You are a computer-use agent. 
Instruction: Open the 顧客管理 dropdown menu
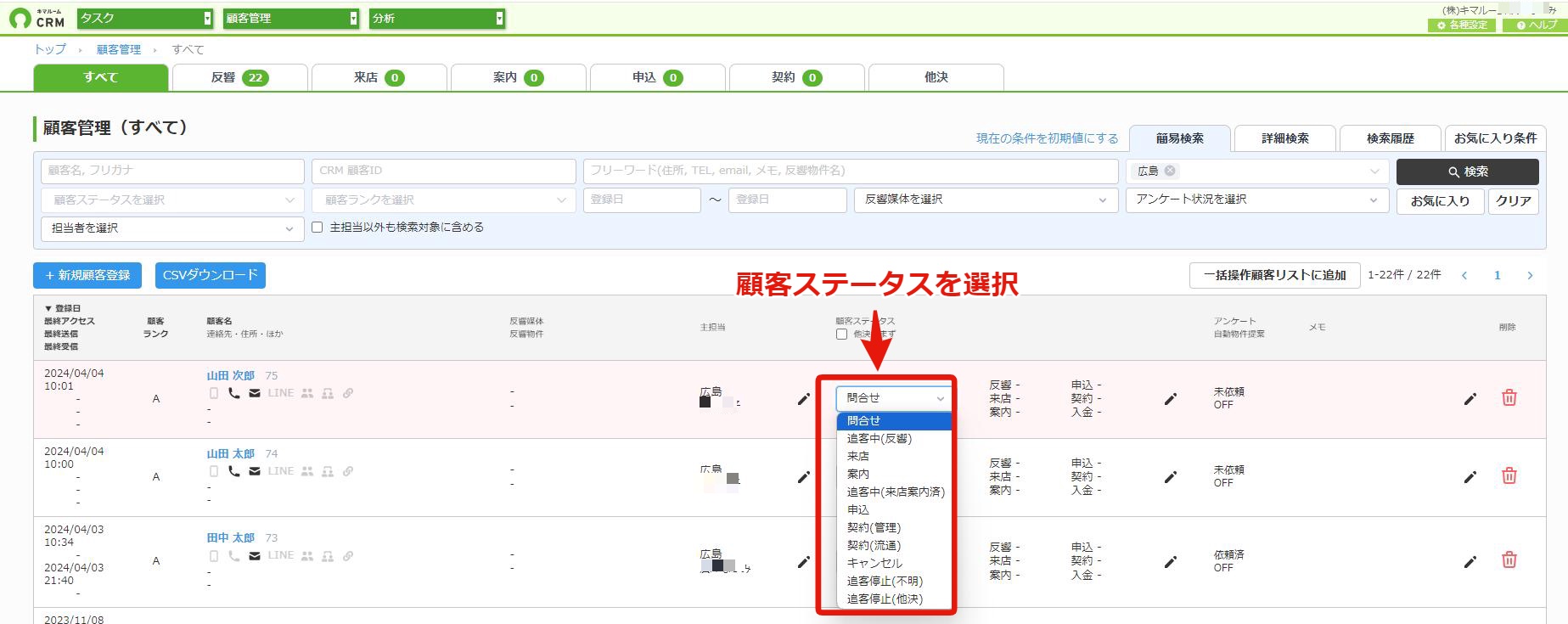[291, 18]
